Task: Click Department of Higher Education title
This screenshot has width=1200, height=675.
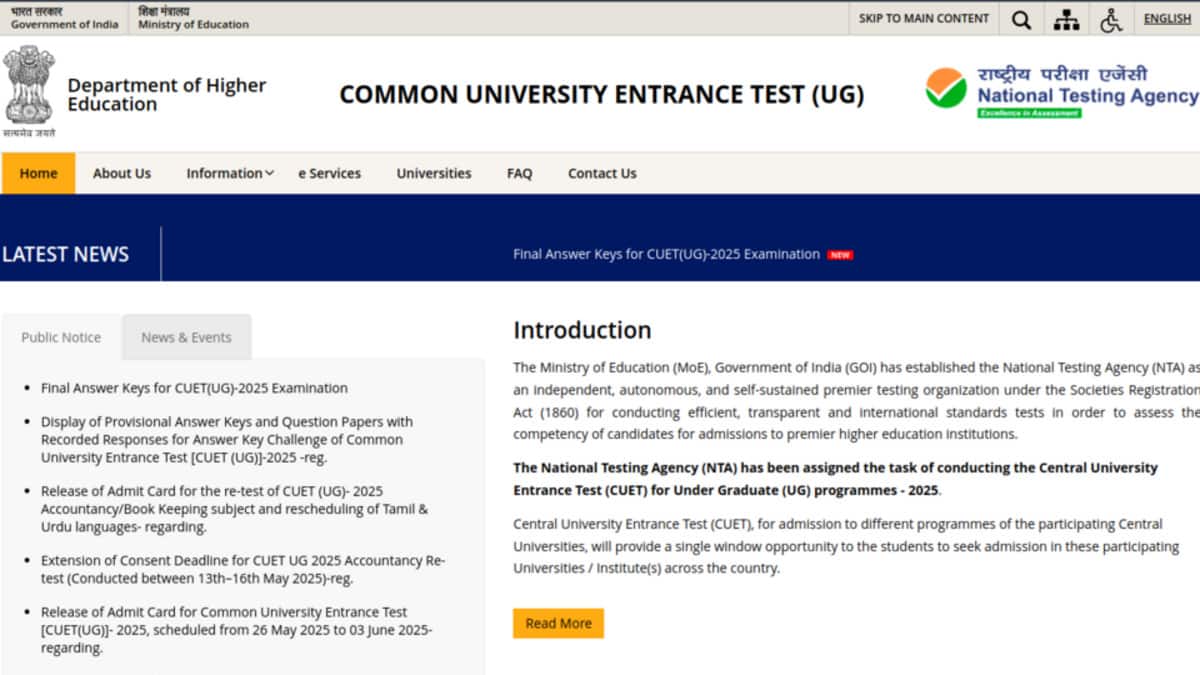Action: pyautogui.click(x=166, y=95)
